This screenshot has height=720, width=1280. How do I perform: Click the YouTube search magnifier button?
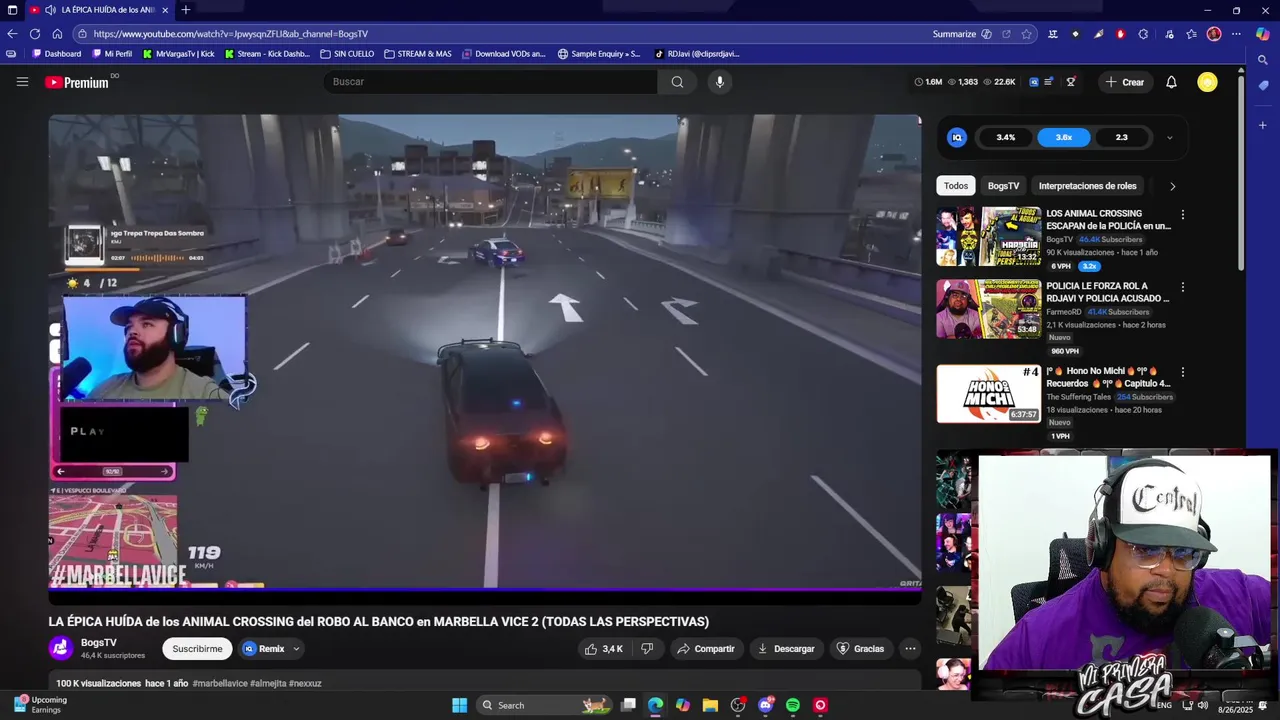677,82
